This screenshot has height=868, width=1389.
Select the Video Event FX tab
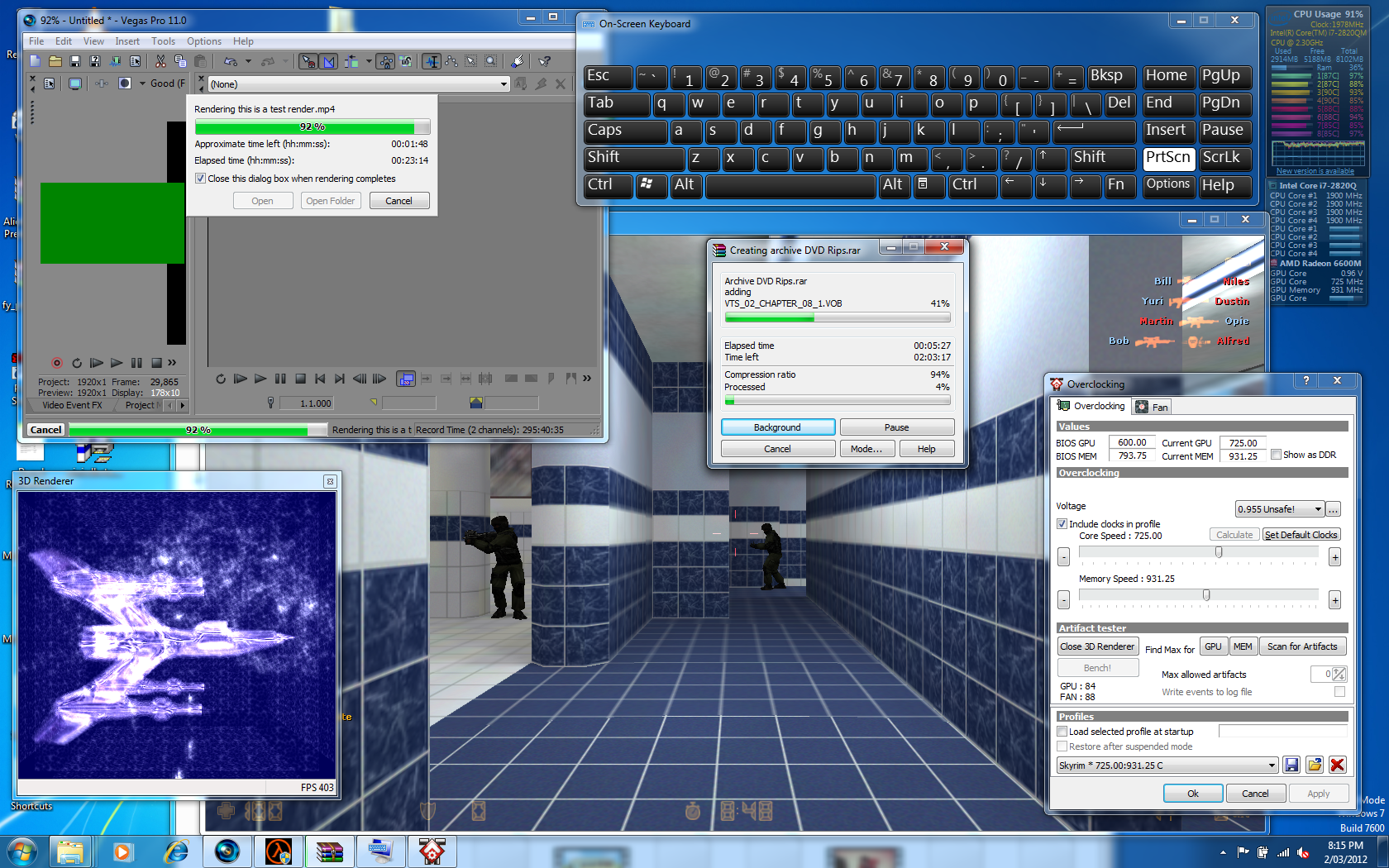(72, 405)
